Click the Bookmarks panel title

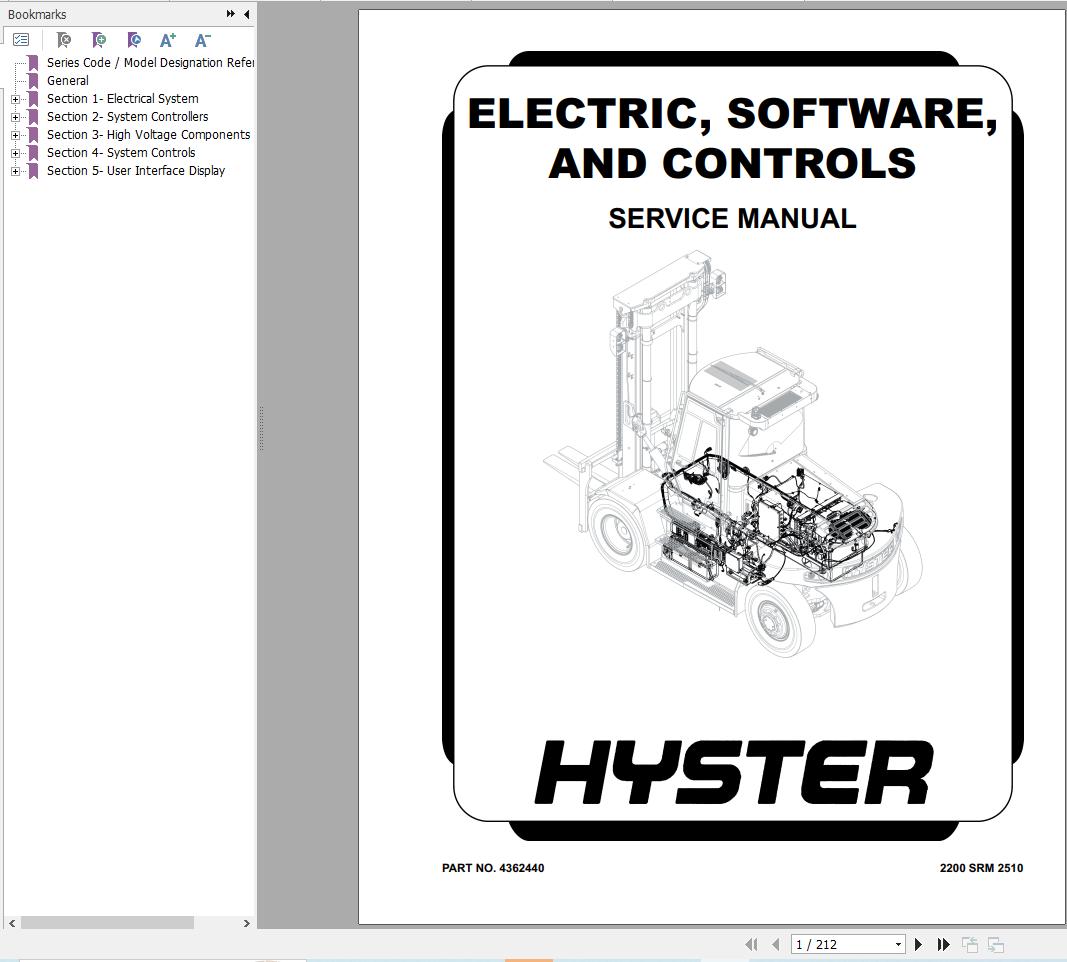coord(37,14)
